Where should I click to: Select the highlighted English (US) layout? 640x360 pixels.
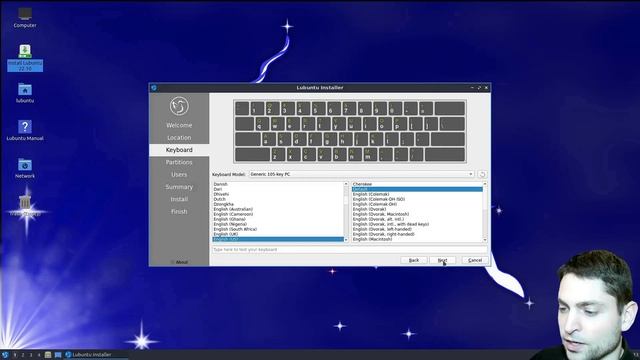[278, 239]
